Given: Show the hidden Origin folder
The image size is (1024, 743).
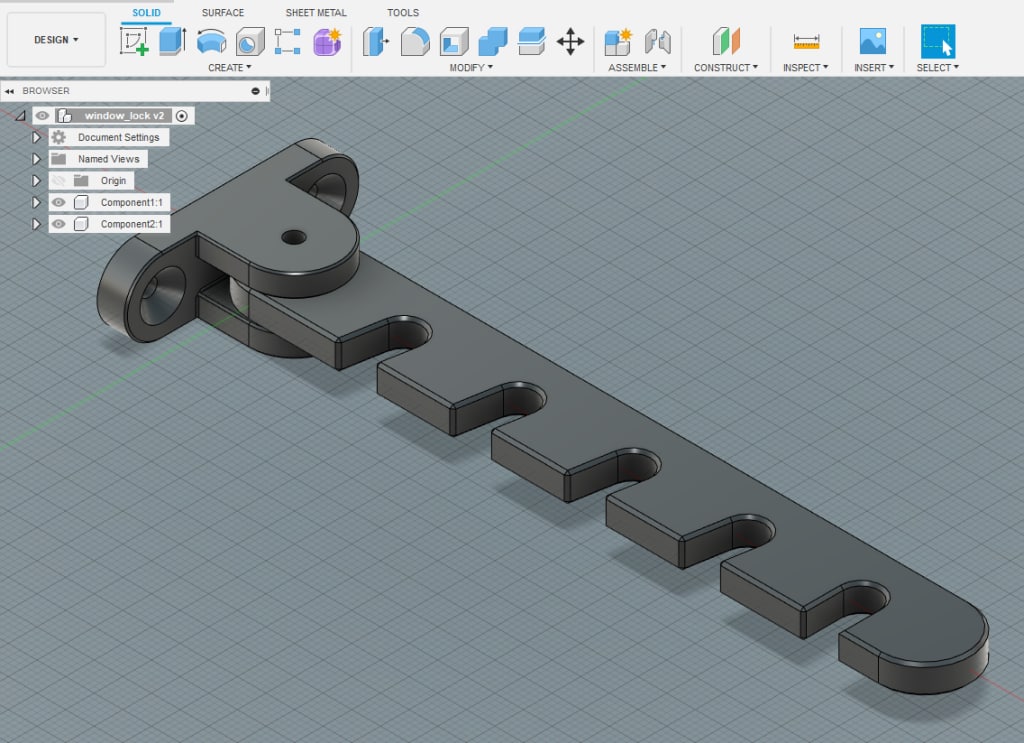Looking at the screenshot, I should [59, 180].
